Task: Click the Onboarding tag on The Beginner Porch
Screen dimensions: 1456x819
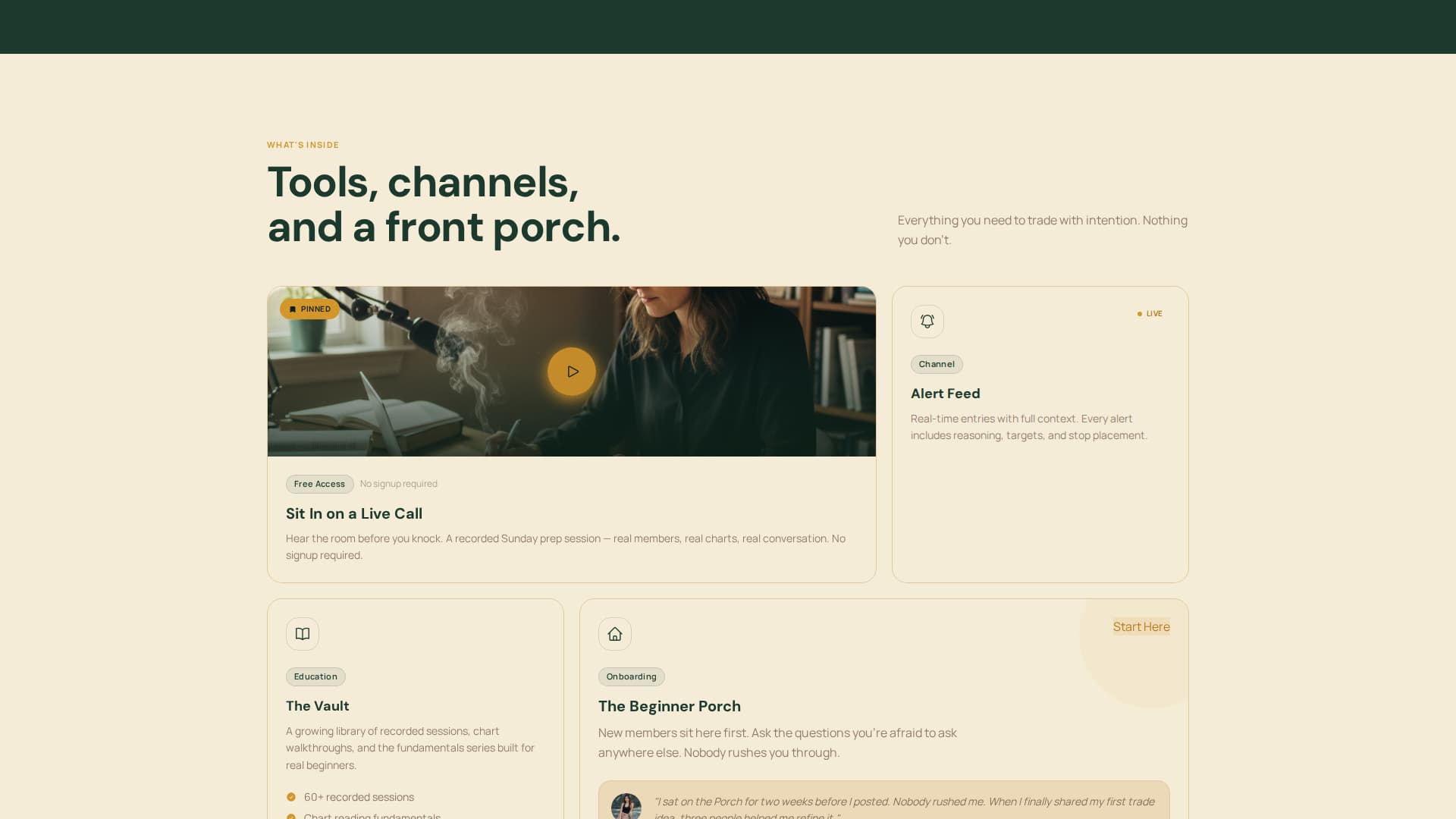Action: pyautogui.click(x=631, y=676)
